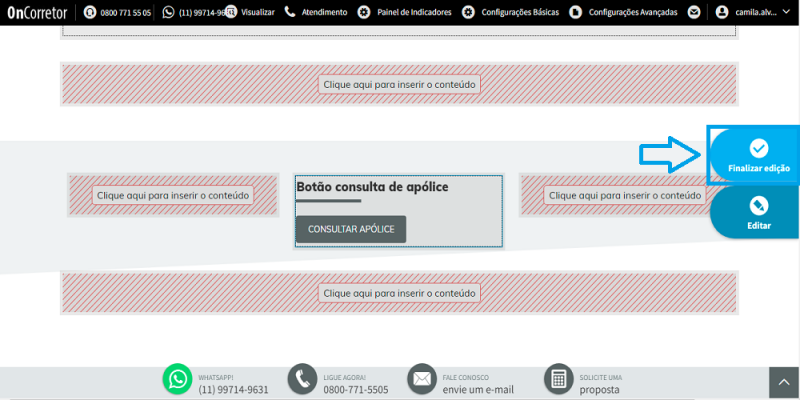Click the WhatsApp icon in top bar
800x400 pixels.
pyautogui.click(x=168, y=12)
